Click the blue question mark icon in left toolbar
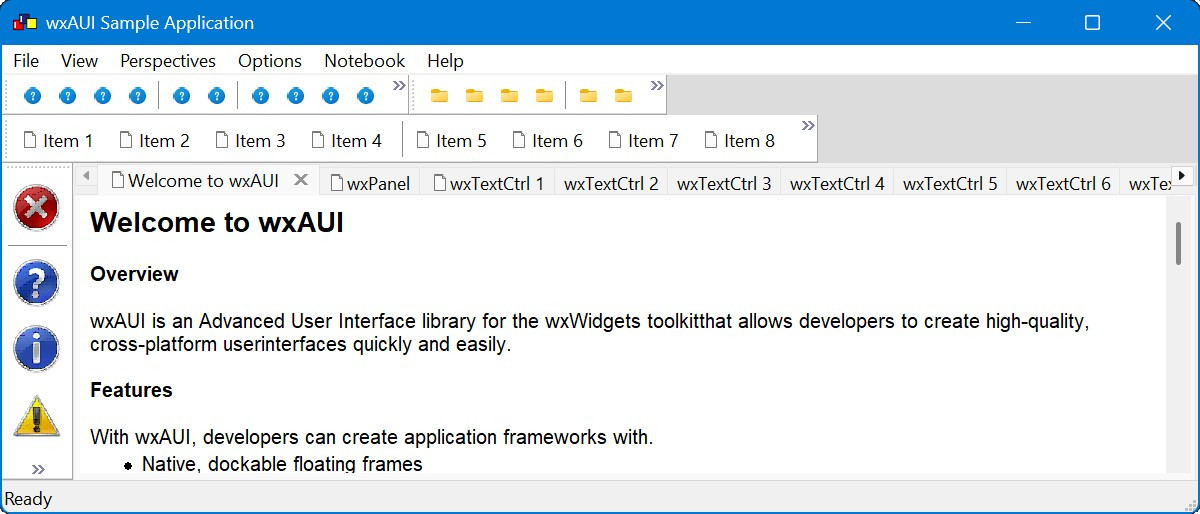Image resolution: width=1200 pixels, height=514 pixels. coord(36,281)
